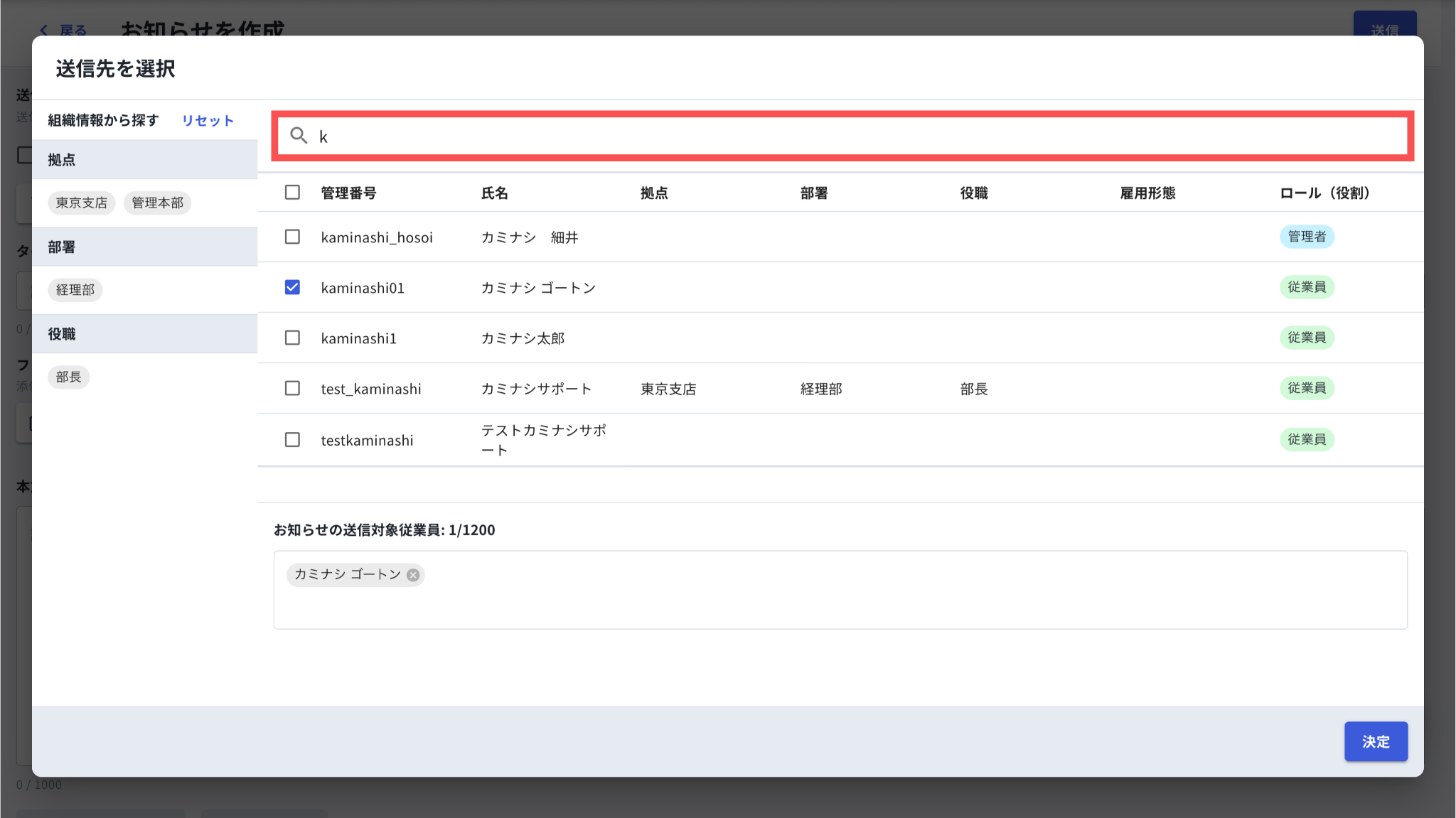Click inside the recipient search field
Image resolution: width=1456 pixels, height=818 pixels.
(853, 136)
